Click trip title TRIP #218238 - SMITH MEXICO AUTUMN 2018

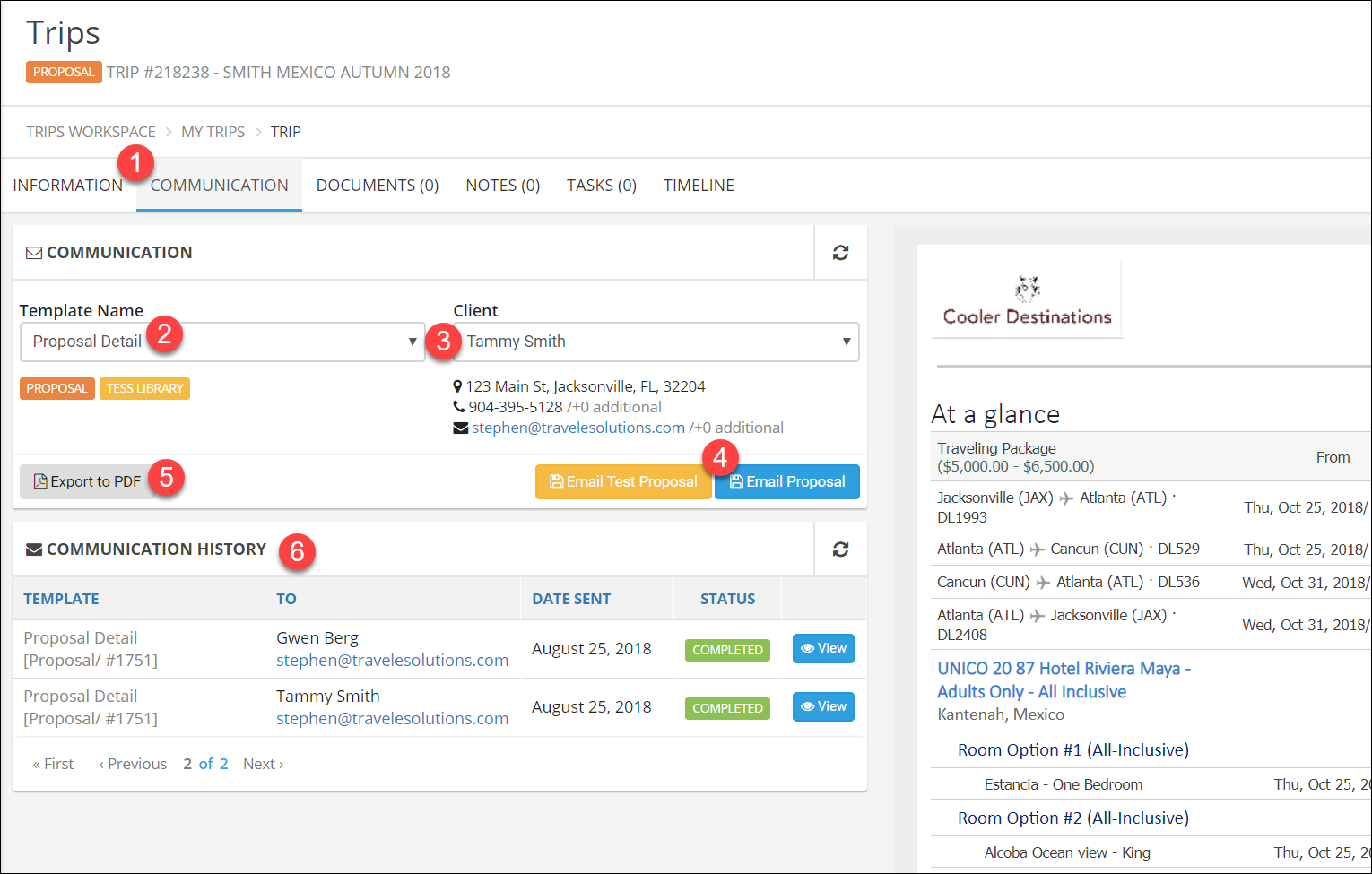[279, 73]
